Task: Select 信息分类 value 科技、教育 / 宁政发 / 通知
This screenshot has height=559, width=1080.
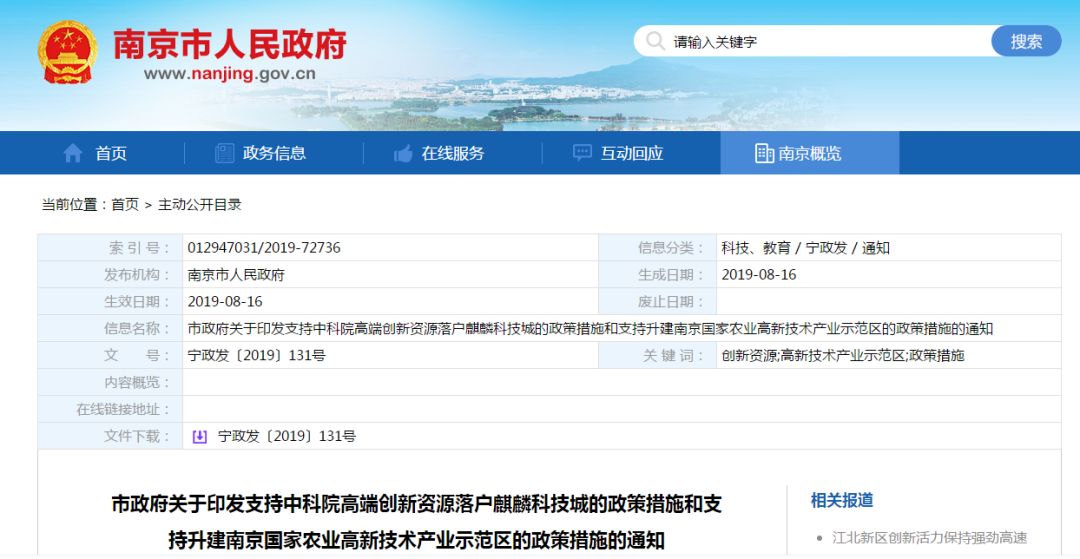Action: point(805,248)
